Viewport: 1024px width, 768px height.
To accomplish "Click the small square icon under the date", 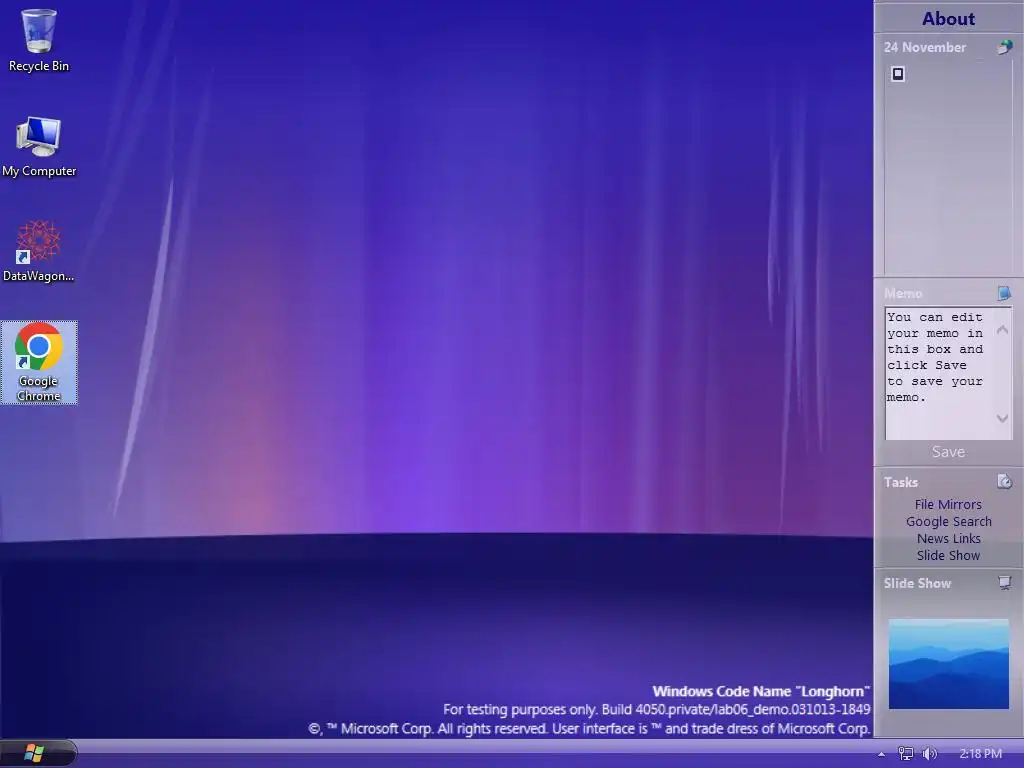I will click(x=898, y=74).
